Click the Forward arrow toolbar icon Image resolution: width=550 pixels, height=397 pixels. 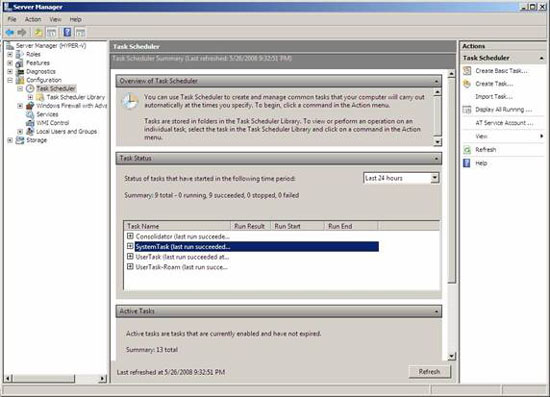(22, 33)
